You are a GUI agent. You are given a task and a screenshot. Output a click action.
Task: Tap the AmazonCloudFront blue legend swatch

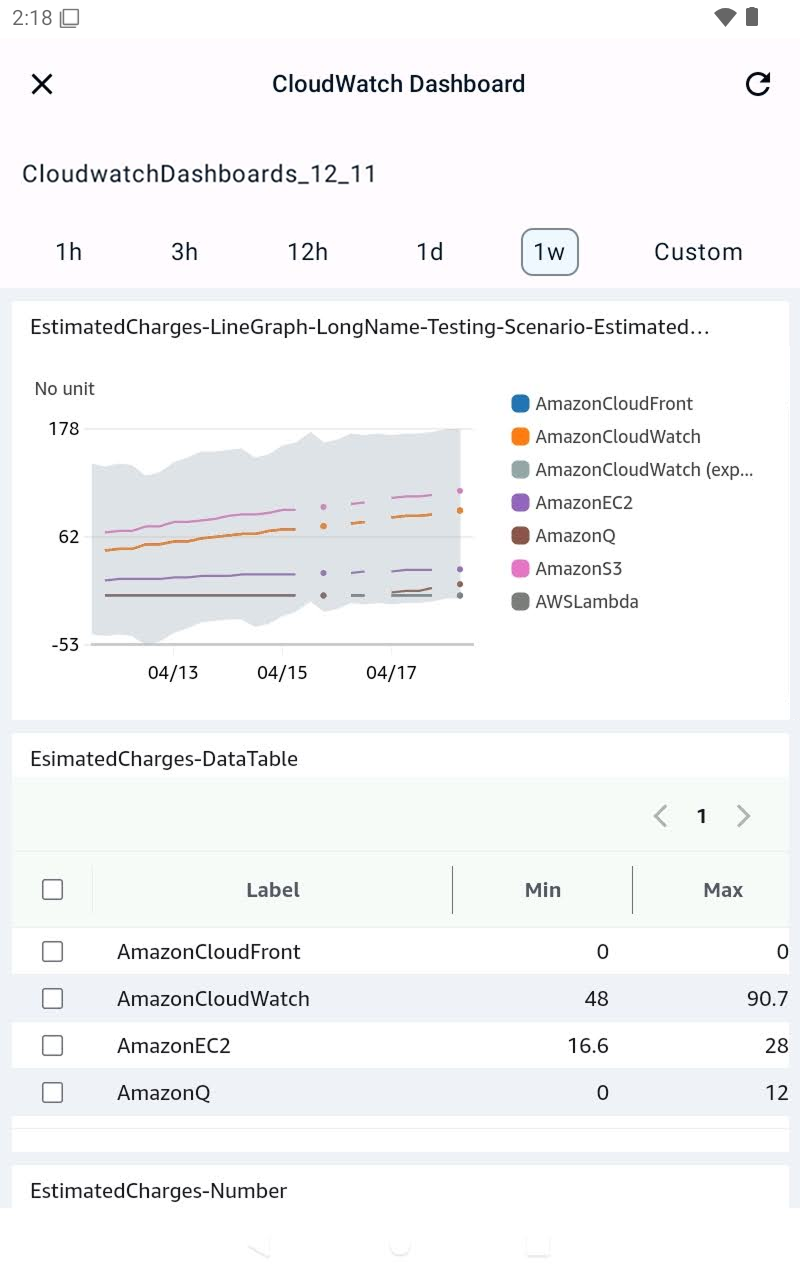point(520,404)
